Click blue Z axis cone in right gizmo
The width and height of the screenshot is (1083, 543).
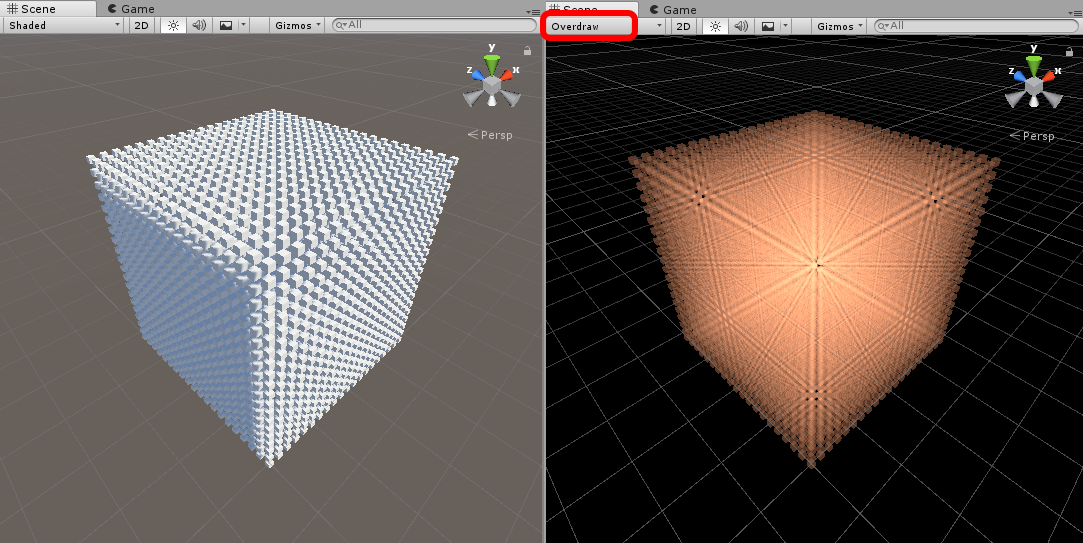point(1020,75)
